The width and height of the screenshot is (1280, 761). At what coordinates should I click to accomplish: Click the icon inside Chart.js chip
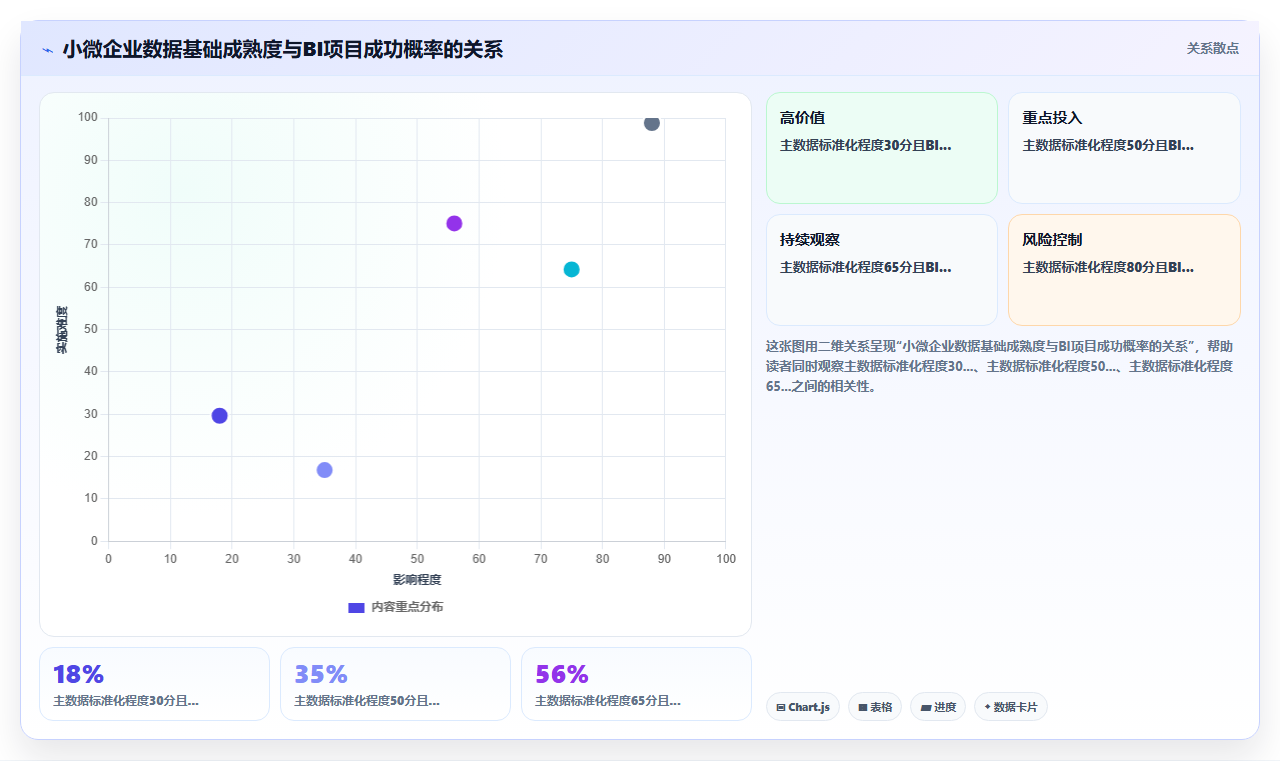pyautogui.click(x=781, y=707)
